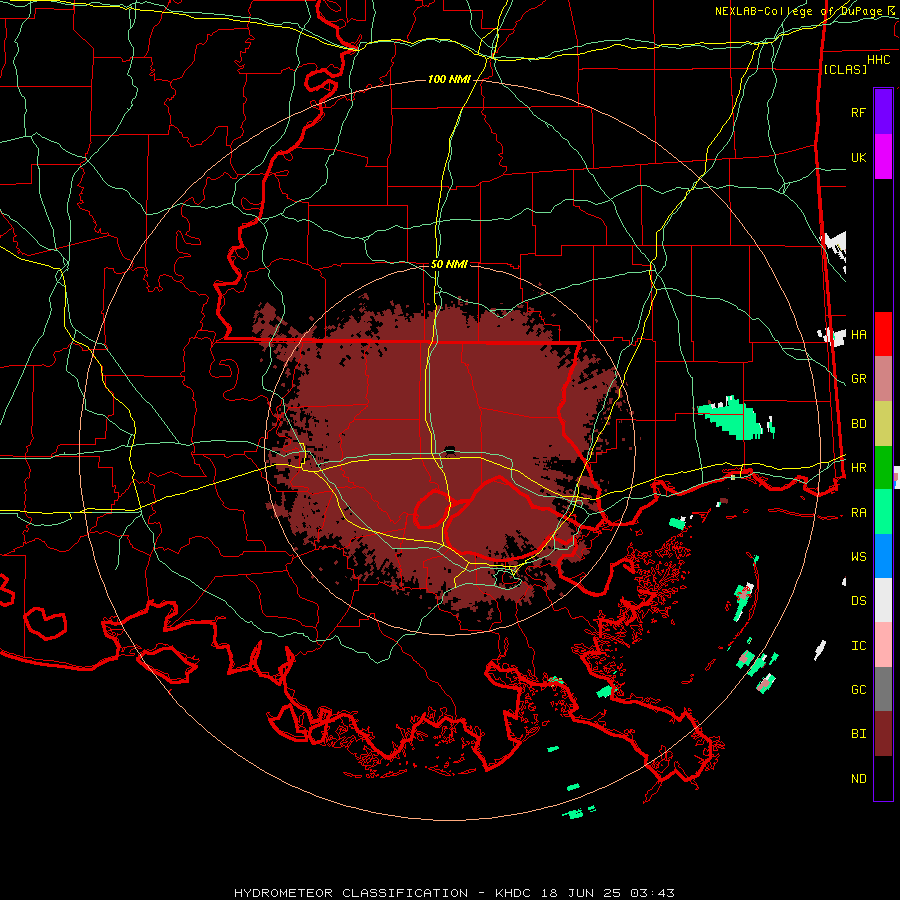Click the GC legend label
Screen dimensions: 900x900
click(x=858, y=690)
